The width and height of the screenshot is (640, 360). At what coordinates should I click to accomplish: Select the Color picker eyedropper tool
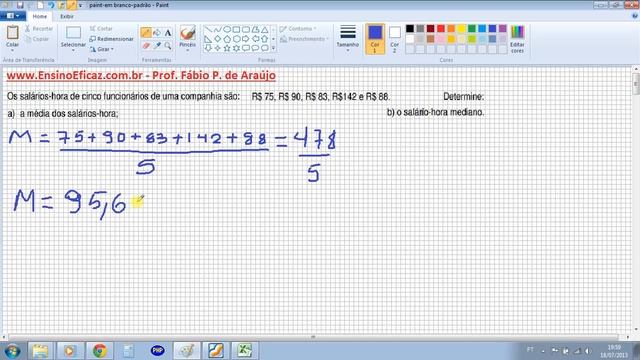(157, 46)
